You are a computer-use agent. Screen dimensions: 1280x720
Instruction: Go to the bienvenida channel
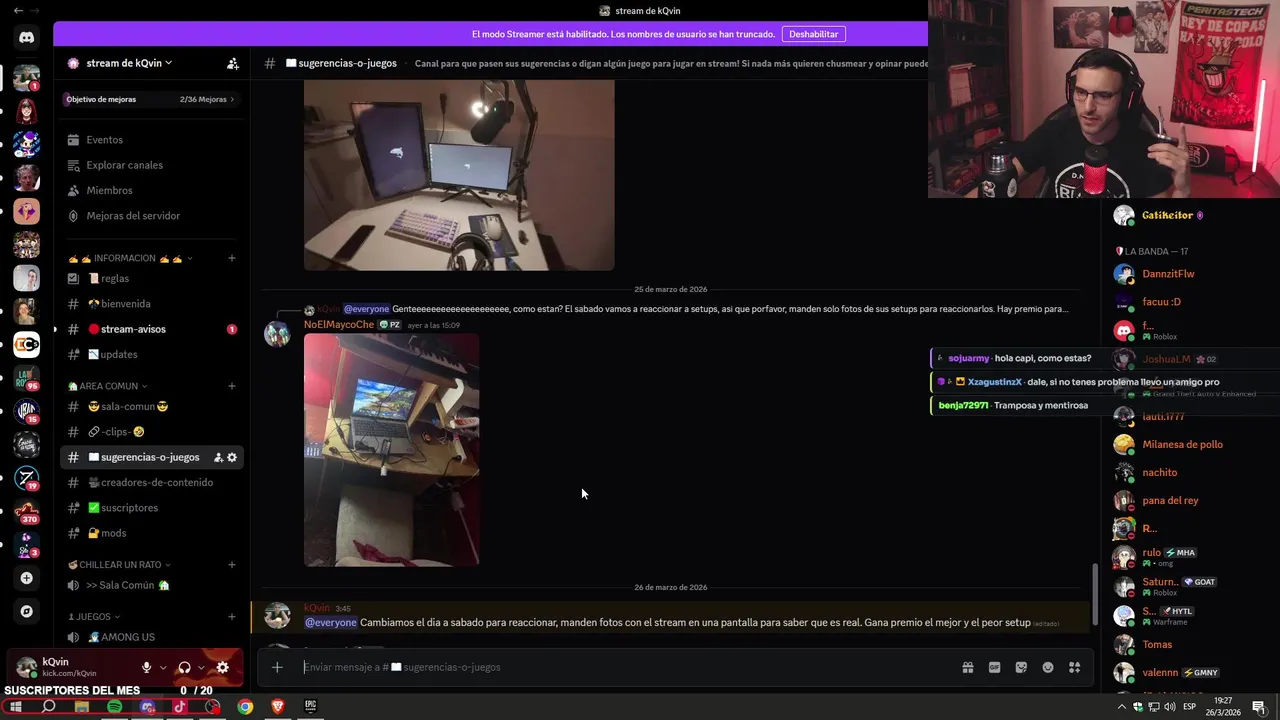coord(151,304)
